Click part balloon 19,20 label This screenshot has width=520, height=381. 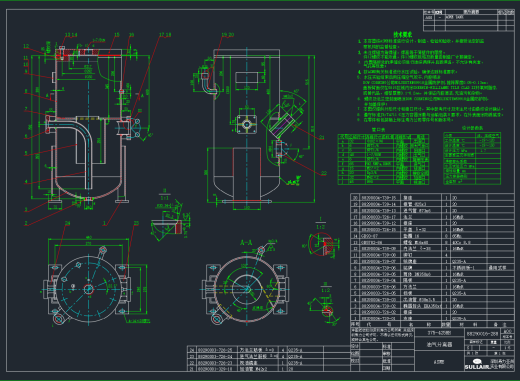pos(228,35)
